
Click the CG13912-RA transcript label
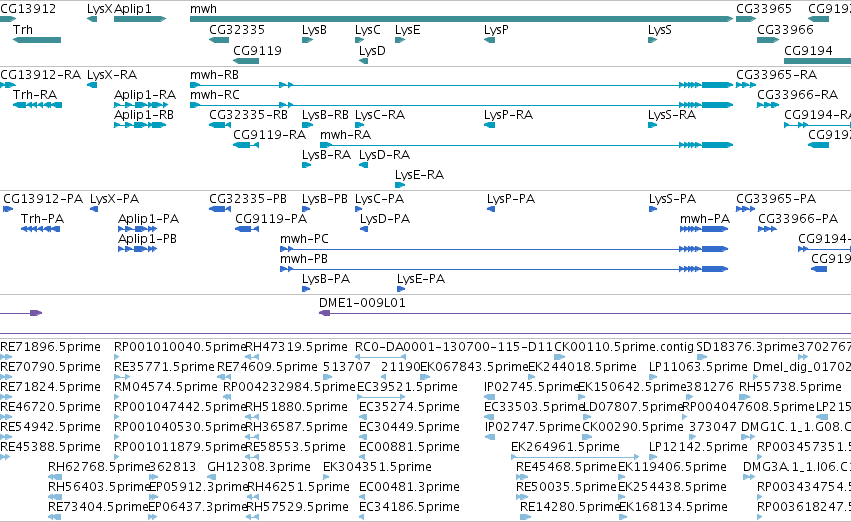pos(40,74)
